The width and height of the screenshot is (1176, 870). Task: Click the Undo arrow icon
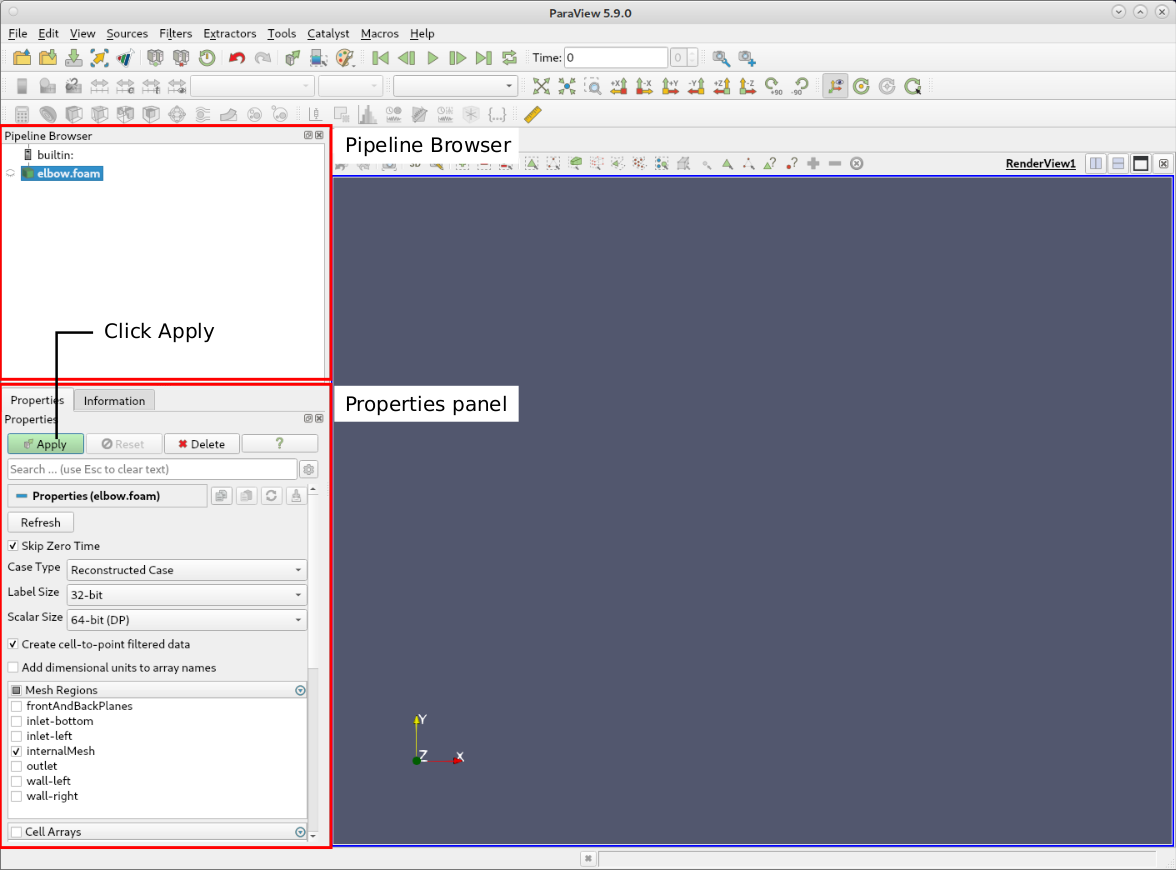pos(237,58)
